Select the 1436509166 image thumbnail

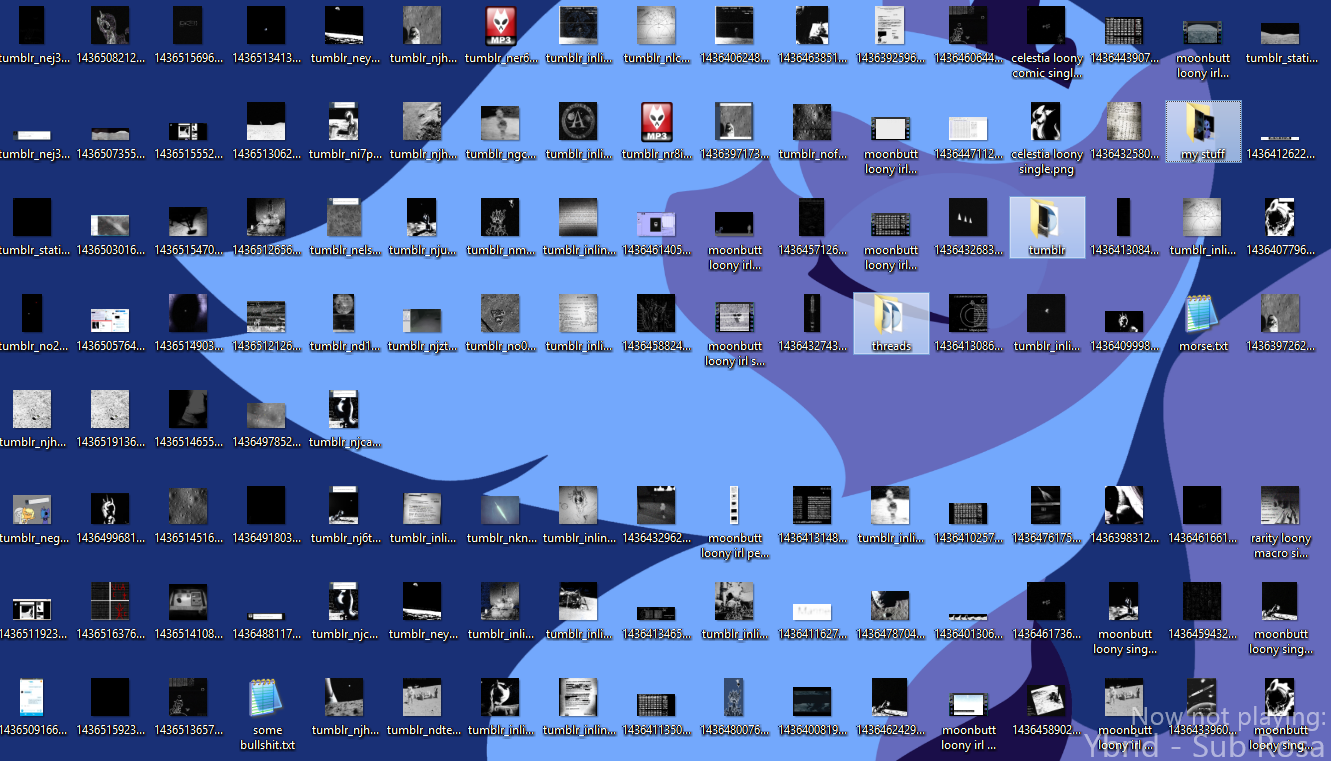[33, 697]
